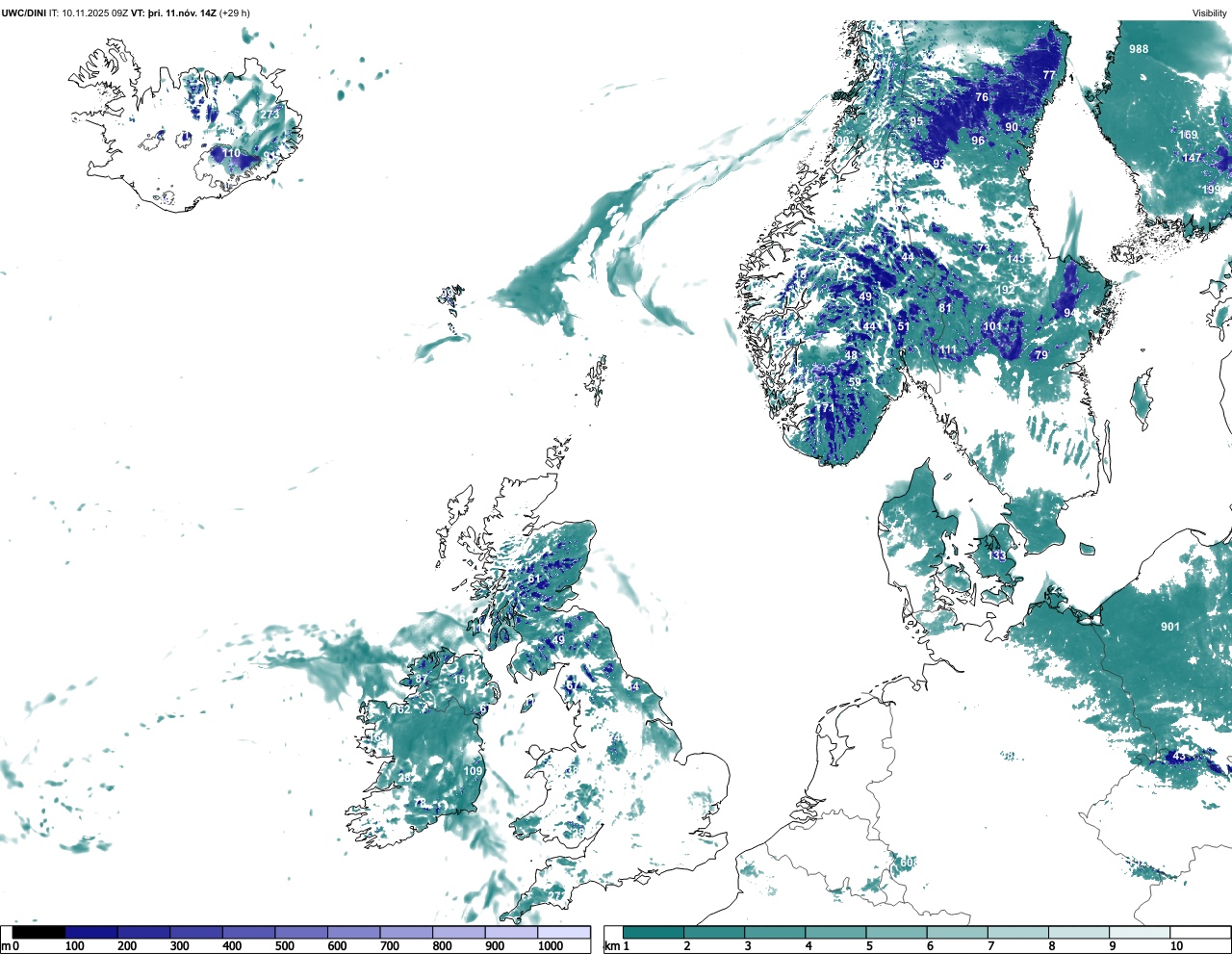Viewport: 1232px width, 954px height.
Task: Click the '96' value in northern Sweden
Action: click(978, 141)
